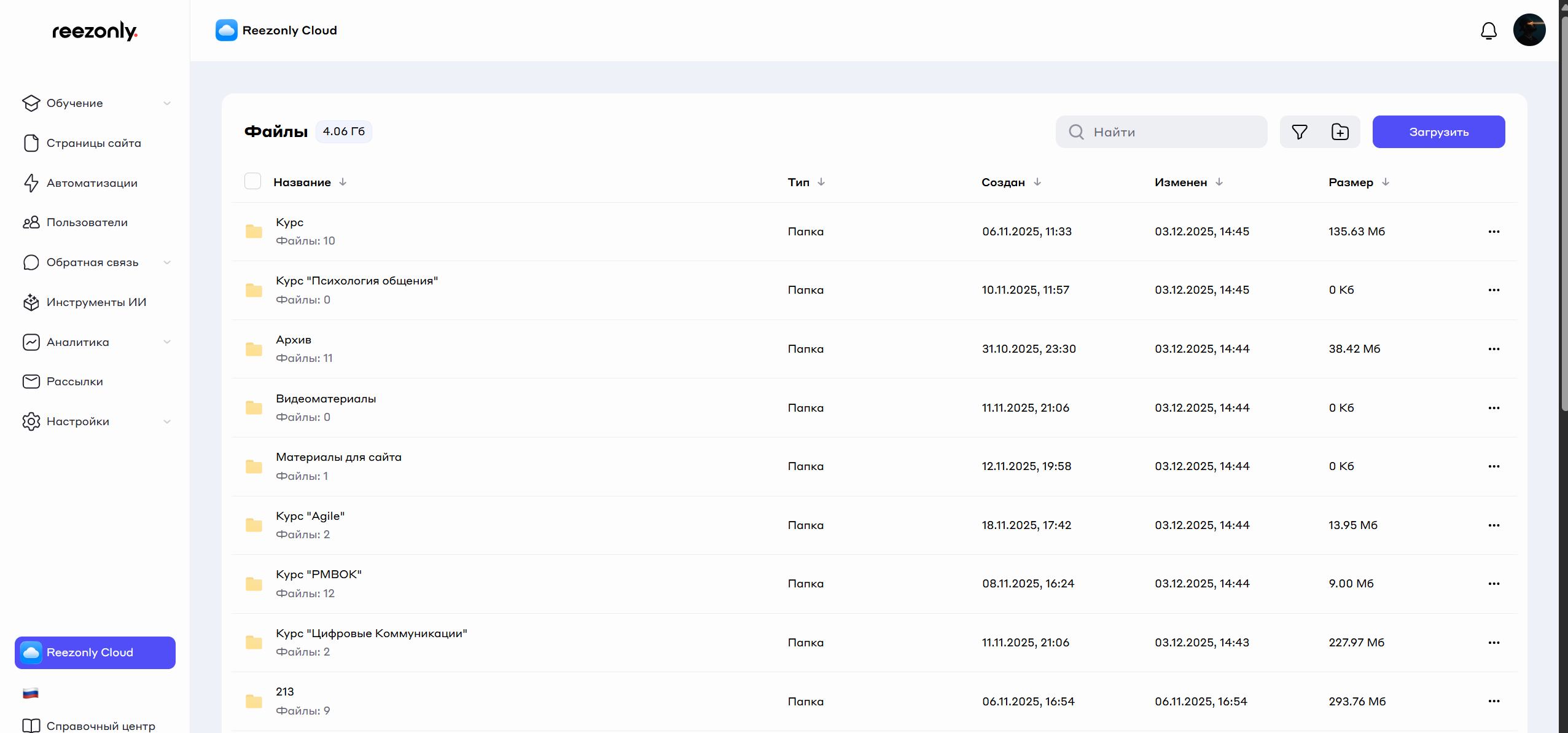Click the filter funnel icon
Image resolution: width=1568 pixels, height=733 pixels.
[1300, 132]
